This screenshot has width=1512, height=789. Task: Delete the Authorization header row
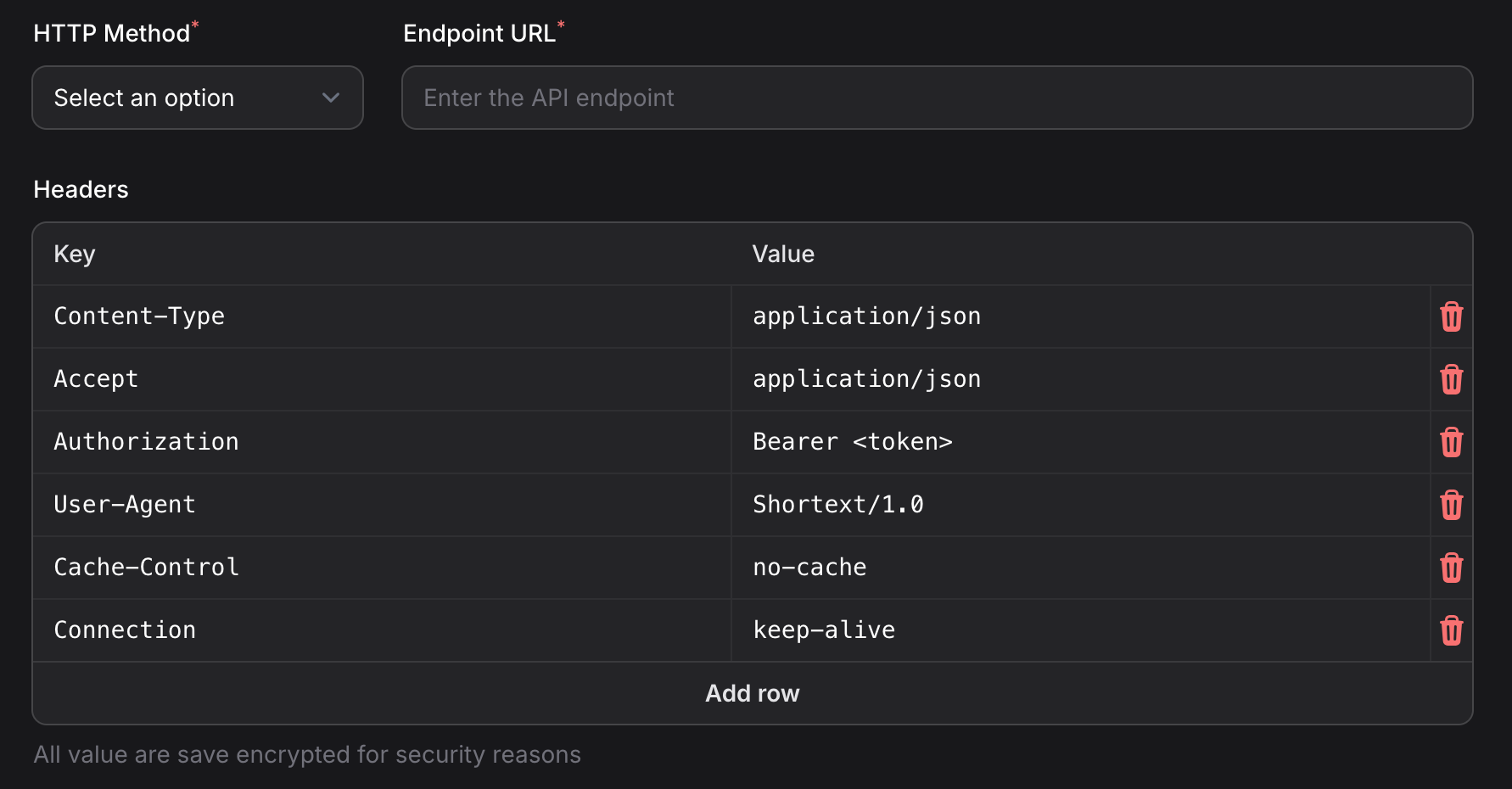click(1452, 442)
